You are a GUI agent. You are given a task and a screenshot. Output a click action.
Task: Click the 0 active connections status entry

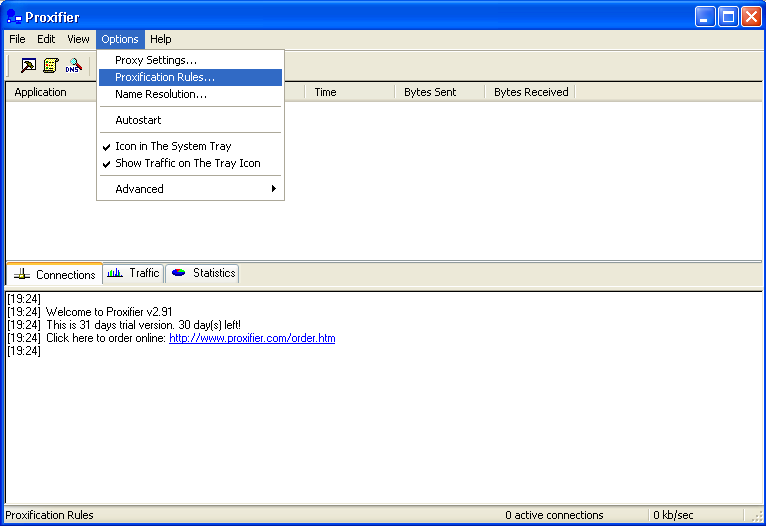pos(554,515)
